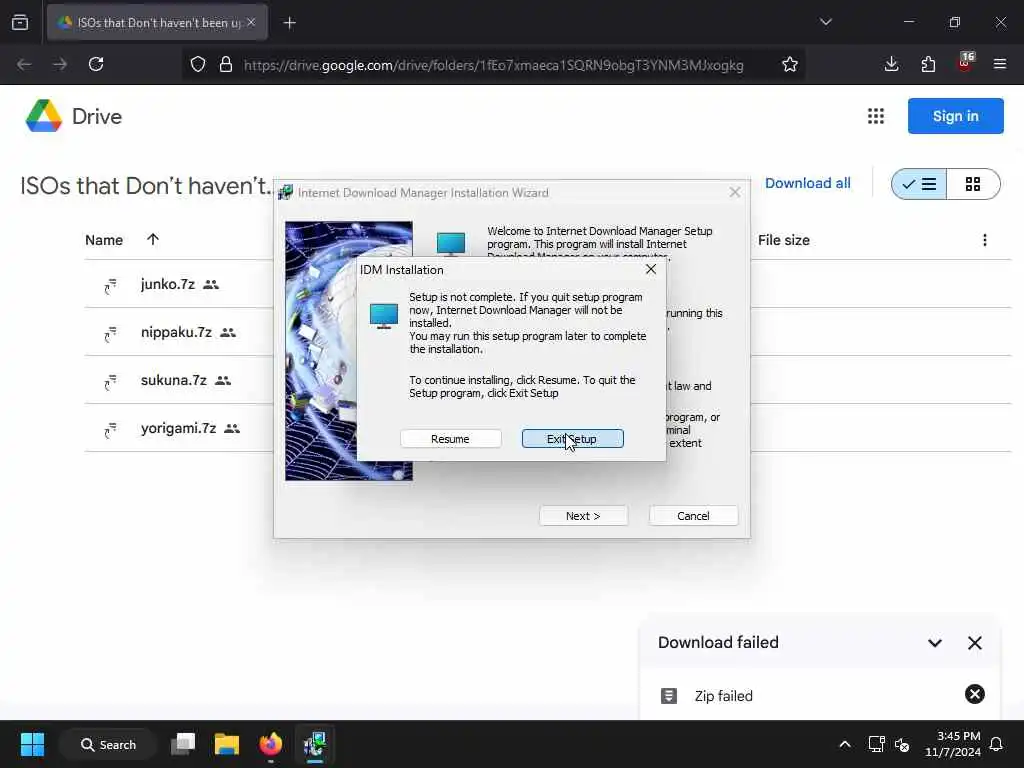The image size is (1024, 768).
Task: Select the nippaku.7z file
Action: pyautogui.click(x=176, y=332)
